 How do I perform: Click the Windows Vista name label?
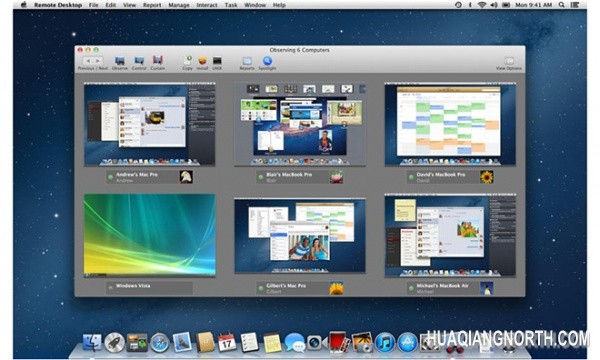[x=133, y=286]
